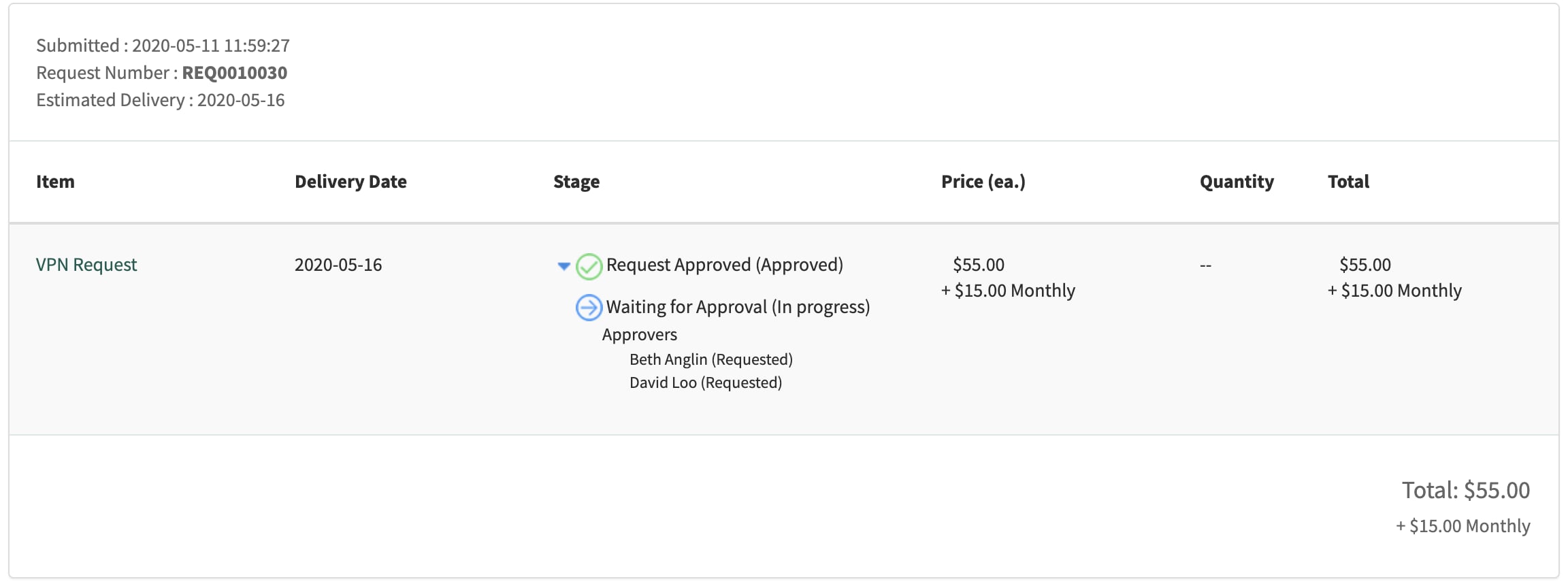
Task: Select the Waiting for Approval stage text
Action: (738, 307)
